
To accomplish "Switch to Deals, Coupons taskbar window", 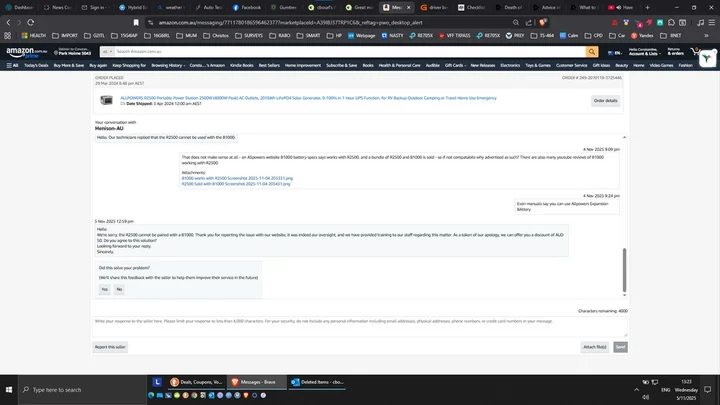I will (197, 382).
